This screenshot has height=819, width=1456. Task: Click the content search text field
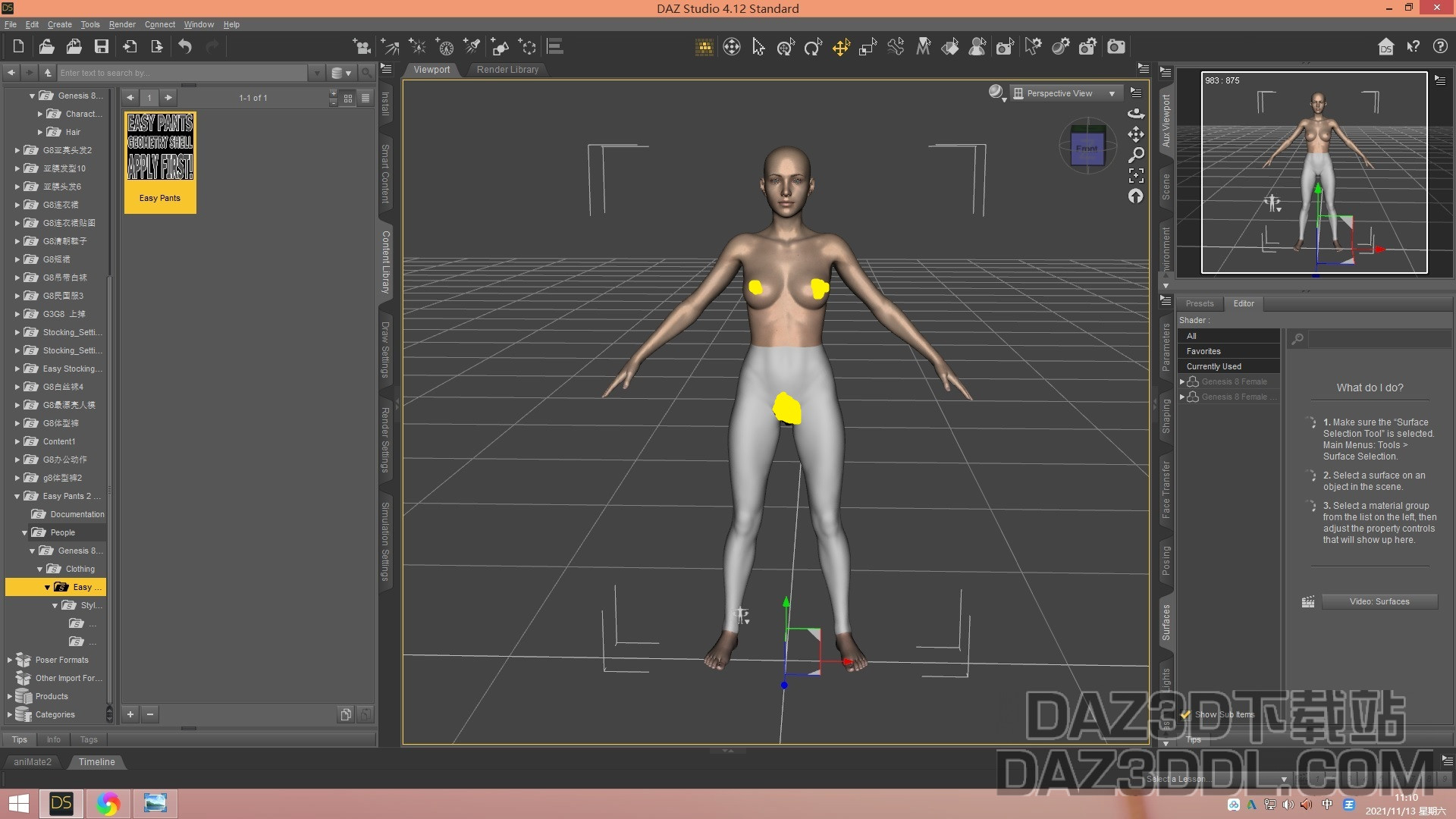coord(182,73)
